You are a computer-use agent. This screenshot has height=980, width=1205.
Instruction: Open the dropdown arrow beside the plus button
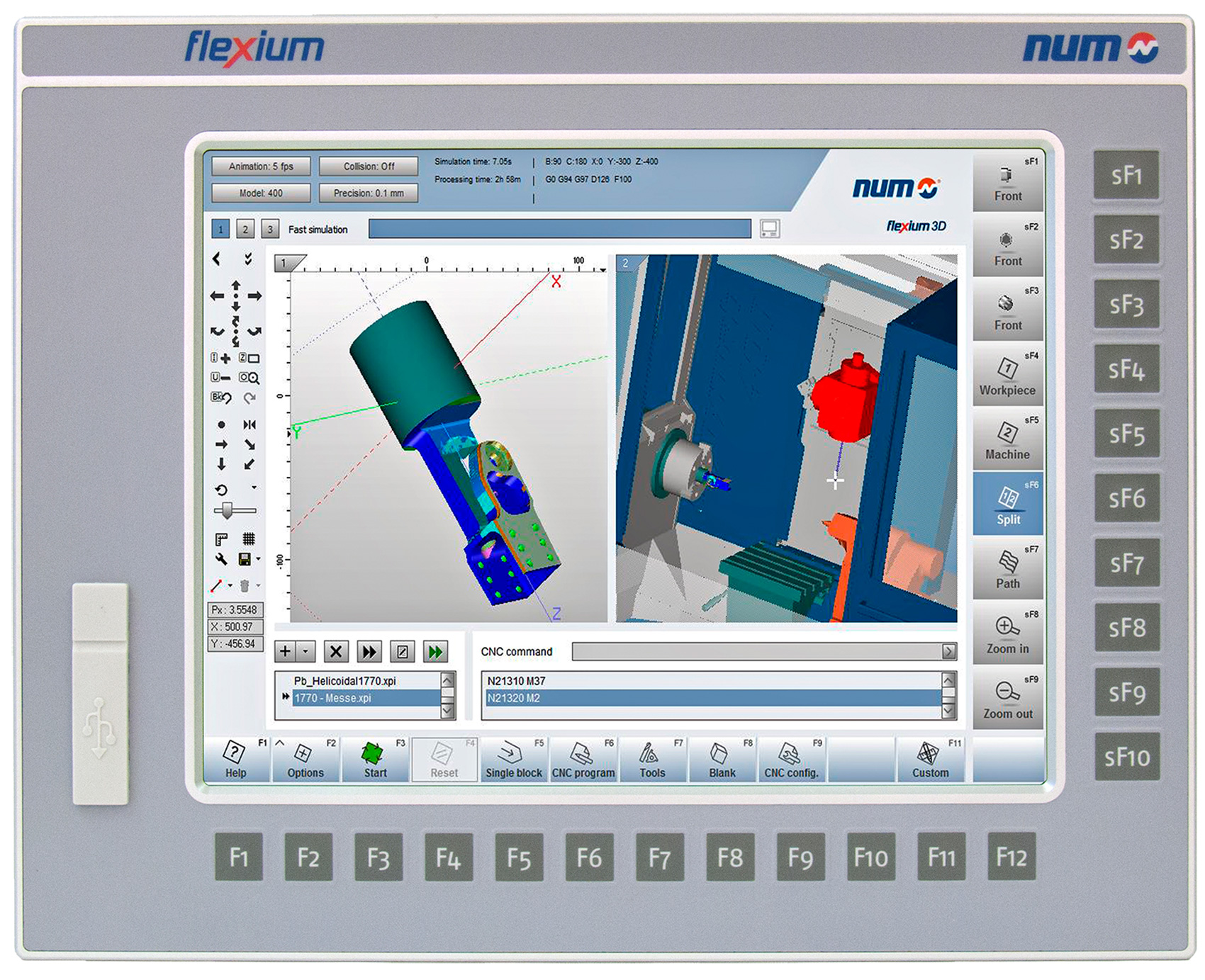coord(306,651)
